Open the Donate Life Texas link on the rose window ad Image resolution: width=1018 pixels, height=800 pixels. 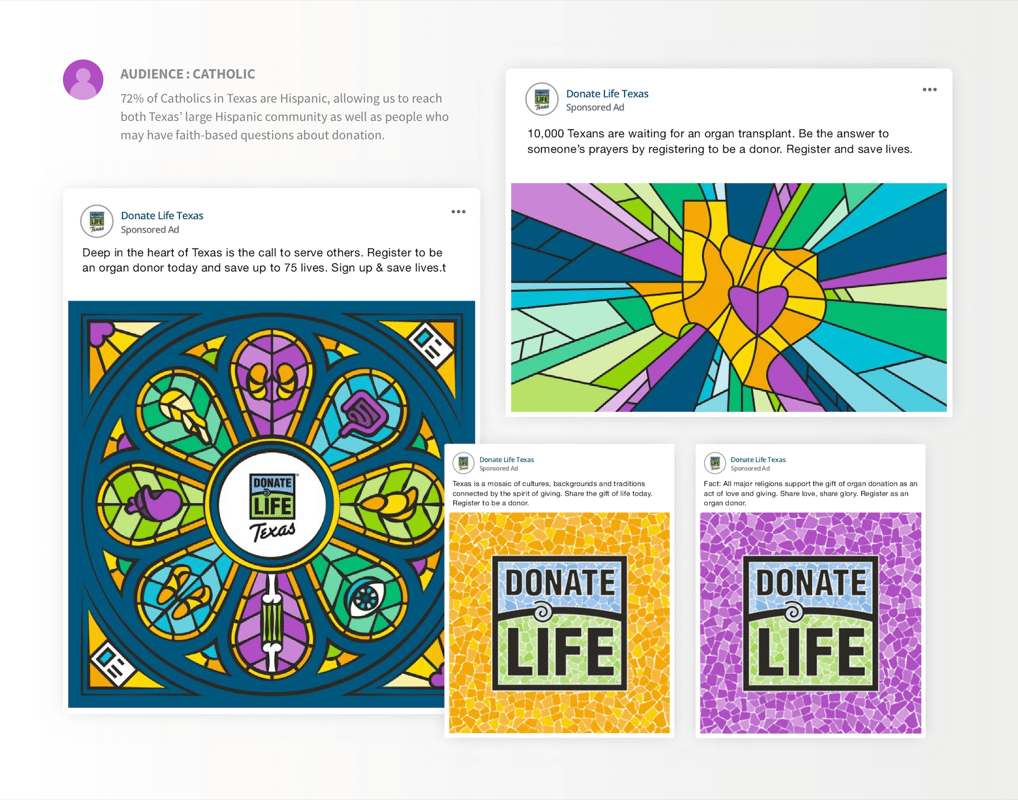pos(162,216)
